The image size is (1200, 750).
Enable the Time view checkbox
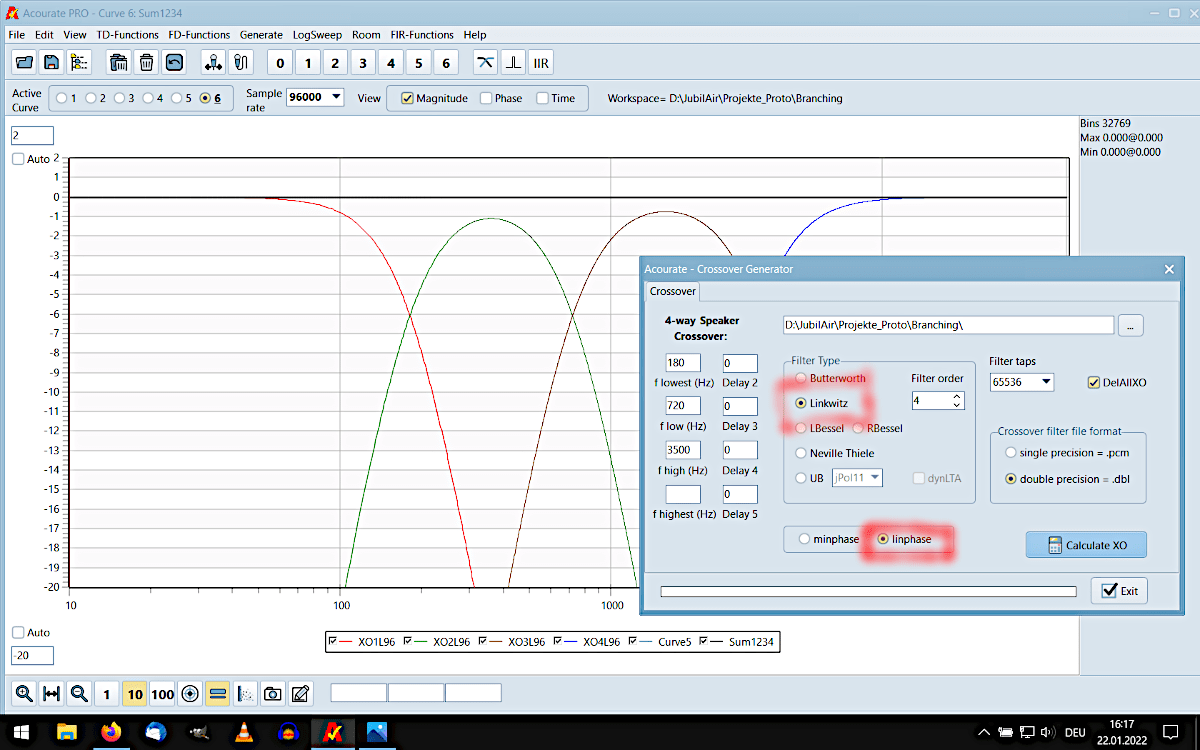pyautogui.click(x=543, y=99)
